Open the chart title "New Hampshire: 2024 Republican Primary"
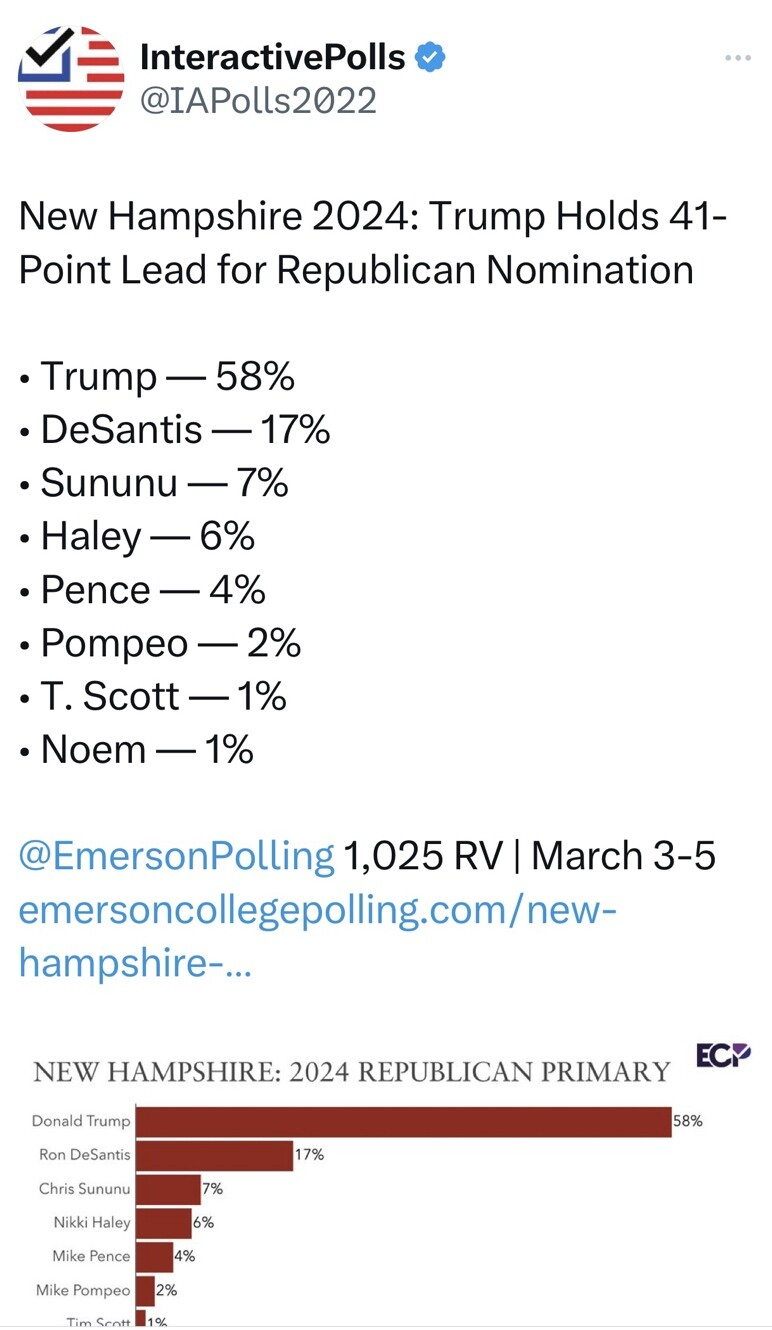 tap(351, 1072)
